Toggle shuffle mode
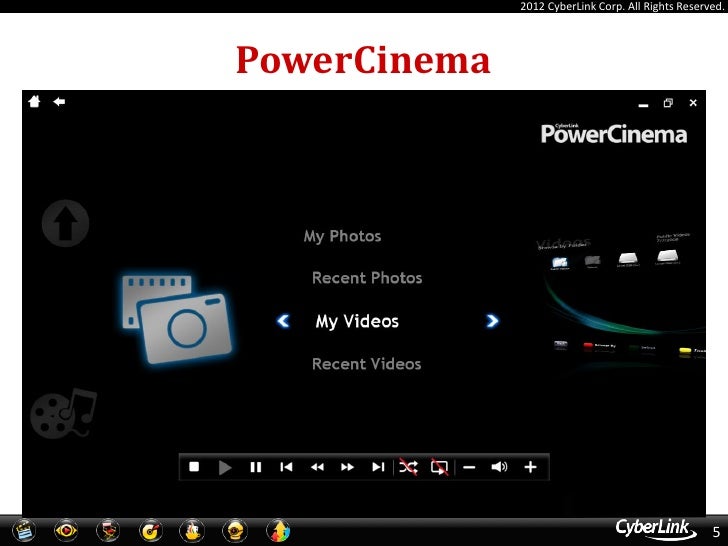 [x=408, y=467]
